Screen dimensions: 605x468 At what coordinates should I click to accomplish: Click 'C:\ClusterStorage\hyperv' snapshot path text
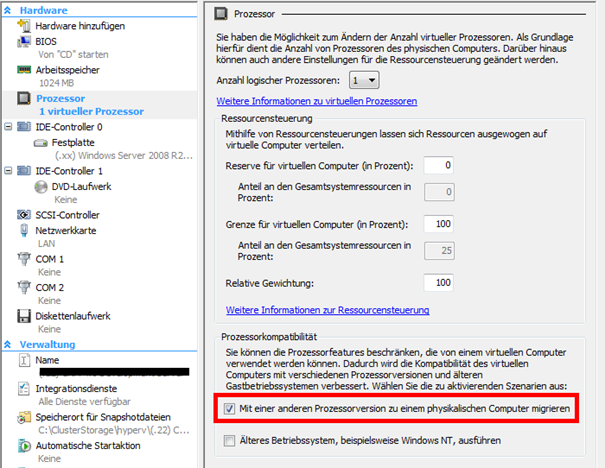[x=114, y=430]
